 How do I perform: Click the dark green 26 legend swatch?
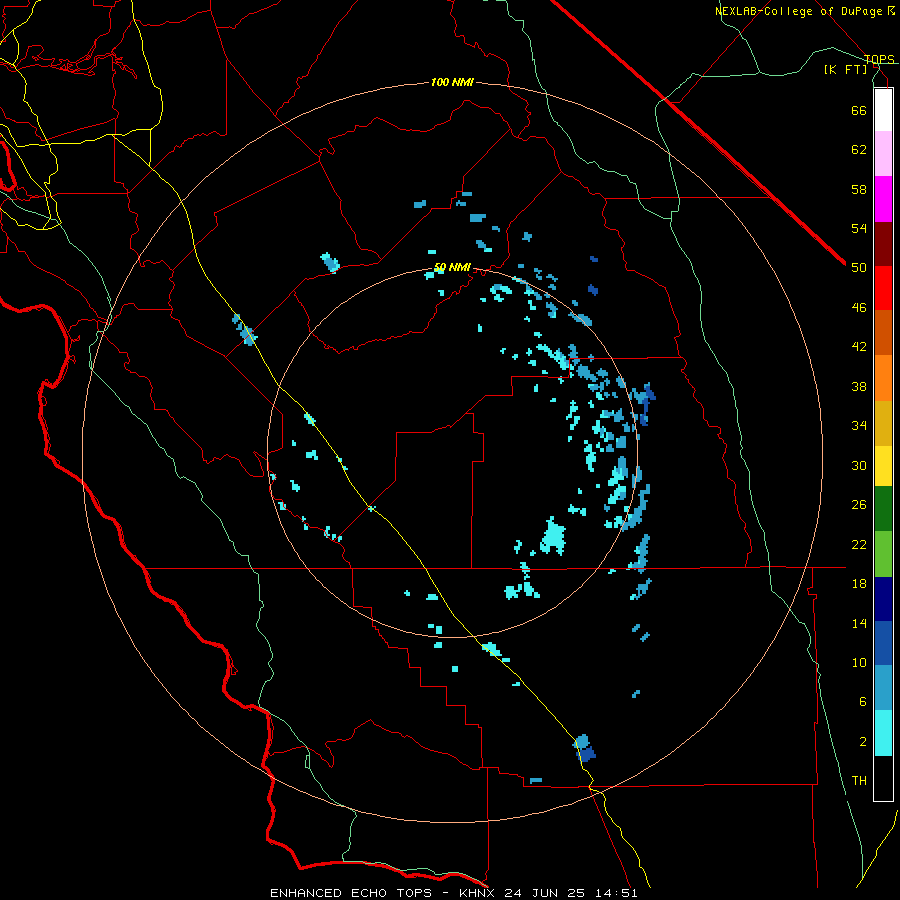[883, 509]
